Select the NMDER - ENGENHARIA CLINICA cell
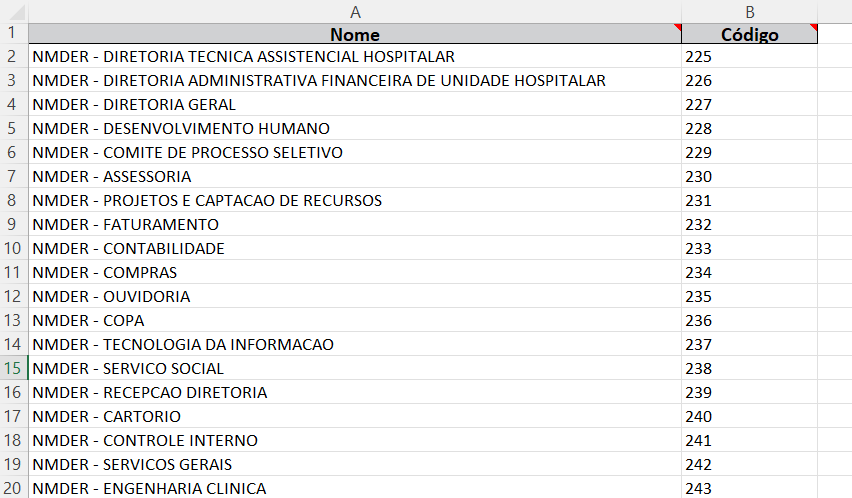The image size is (852, 498). (x=149, y=489)
